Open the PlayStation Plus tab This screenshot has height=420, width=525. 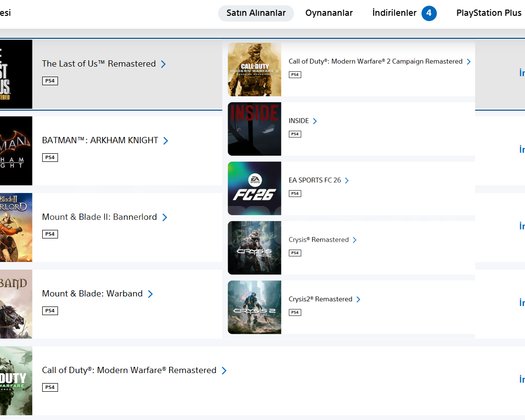click(489, 13)
